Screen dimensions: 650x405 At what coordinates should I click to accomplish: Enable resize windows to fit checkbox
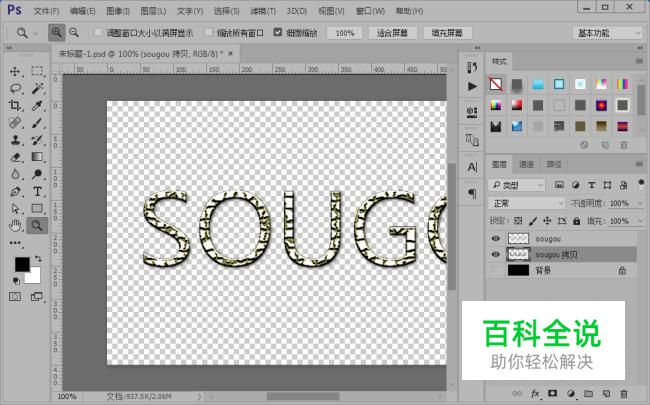click(x=98, y=32)
